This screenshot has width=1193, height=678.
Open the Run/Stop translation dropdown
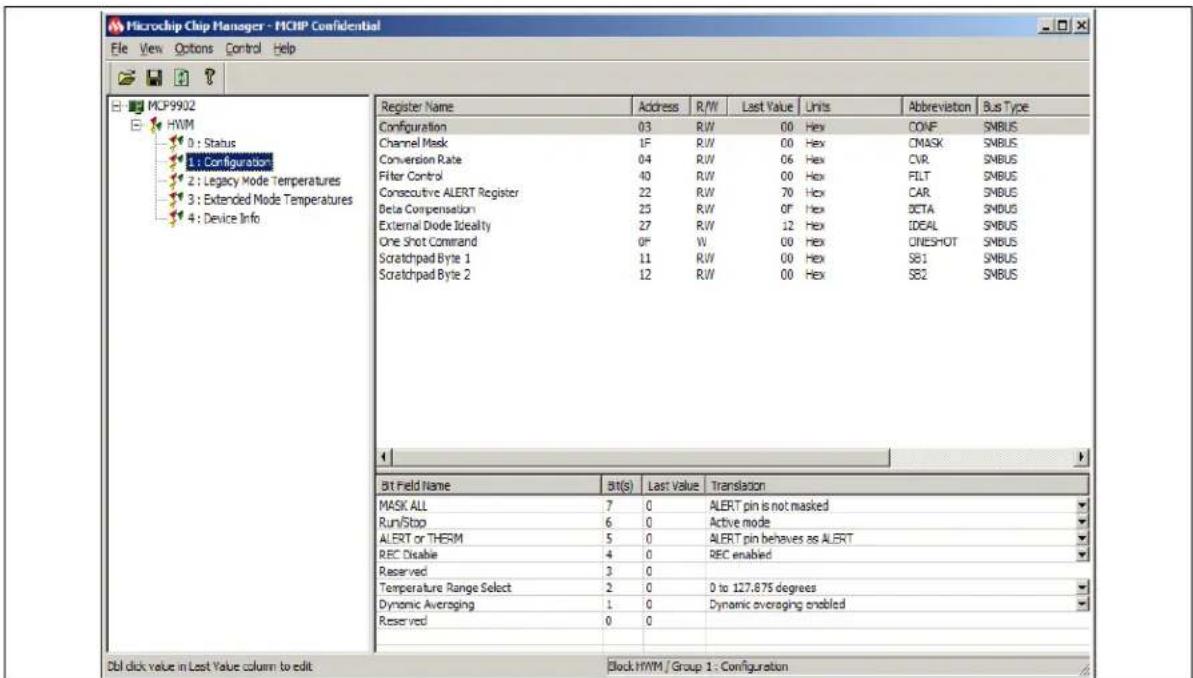tap(1083, 522)
